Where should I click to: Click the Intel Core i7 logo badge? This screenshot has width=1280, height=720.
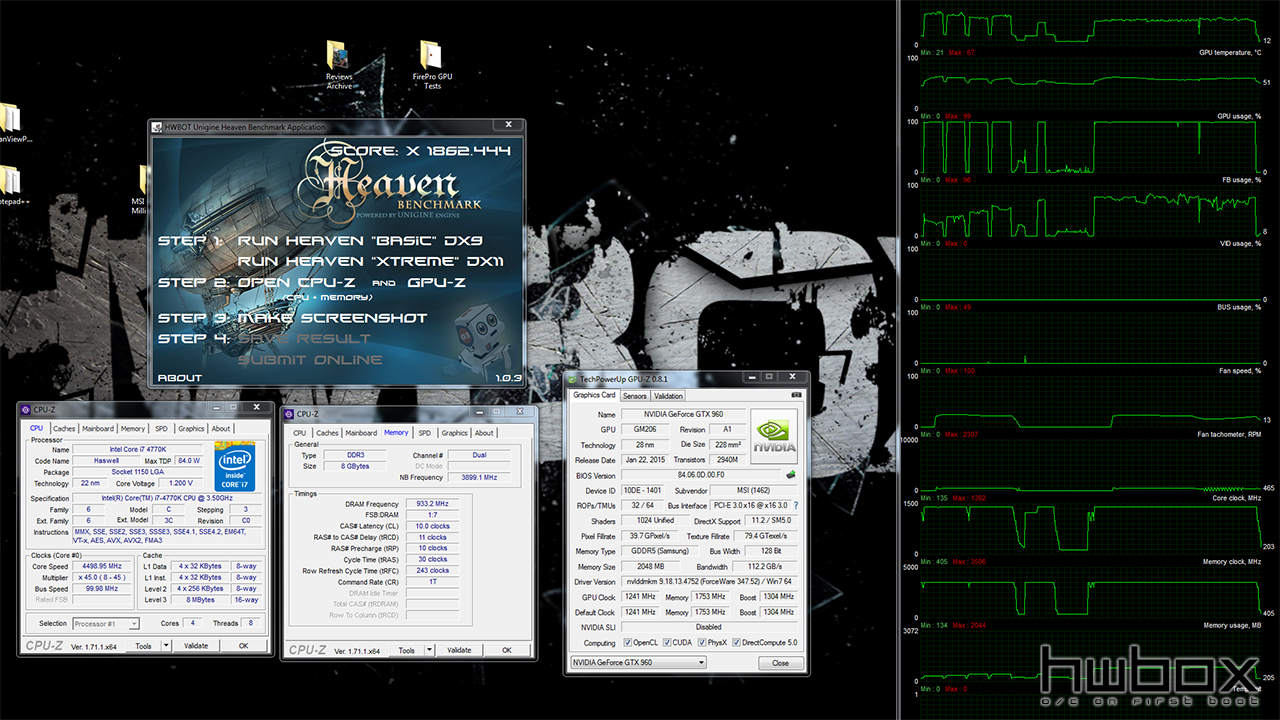[x=235, y=466]
